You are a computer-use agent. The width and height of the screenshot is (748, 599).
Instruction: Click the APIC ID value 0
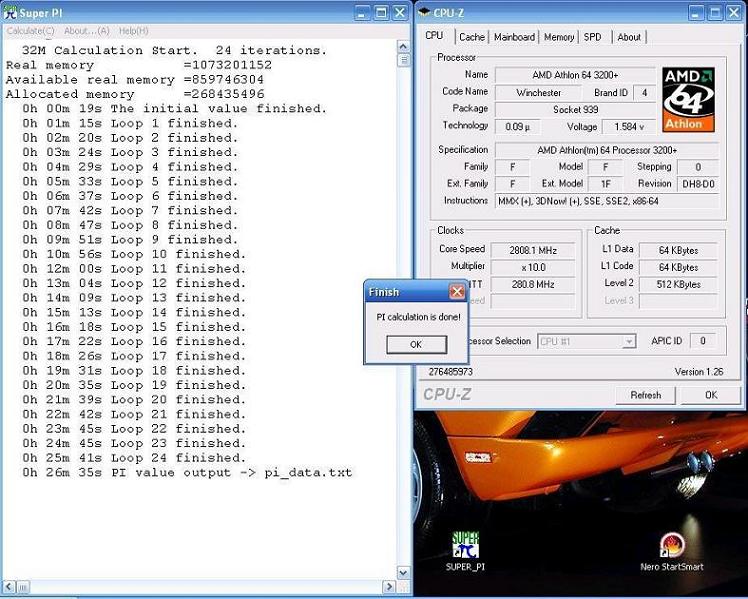point(703,341)
